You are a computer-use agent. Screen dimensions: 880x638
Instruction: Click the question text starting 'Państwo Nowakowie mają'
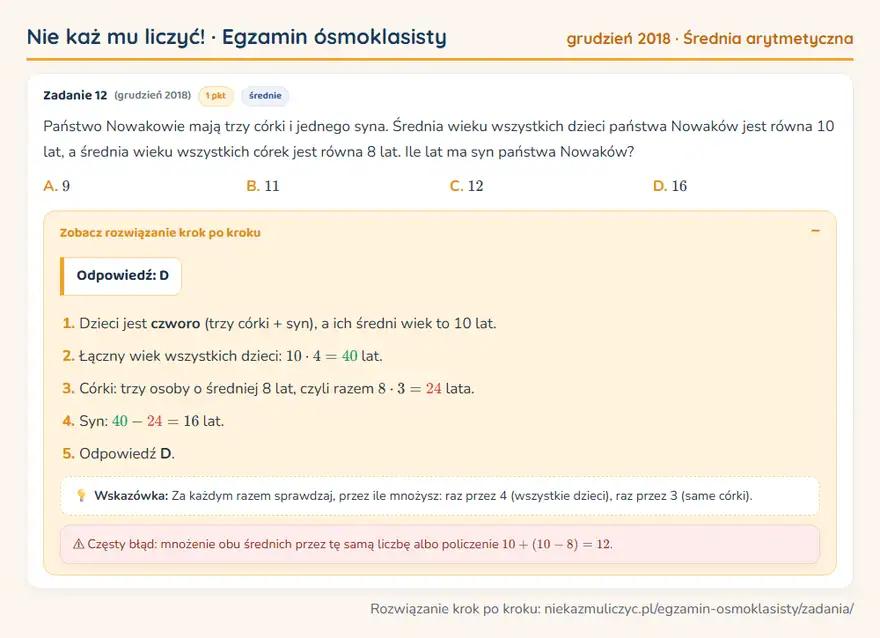[439, 139]
